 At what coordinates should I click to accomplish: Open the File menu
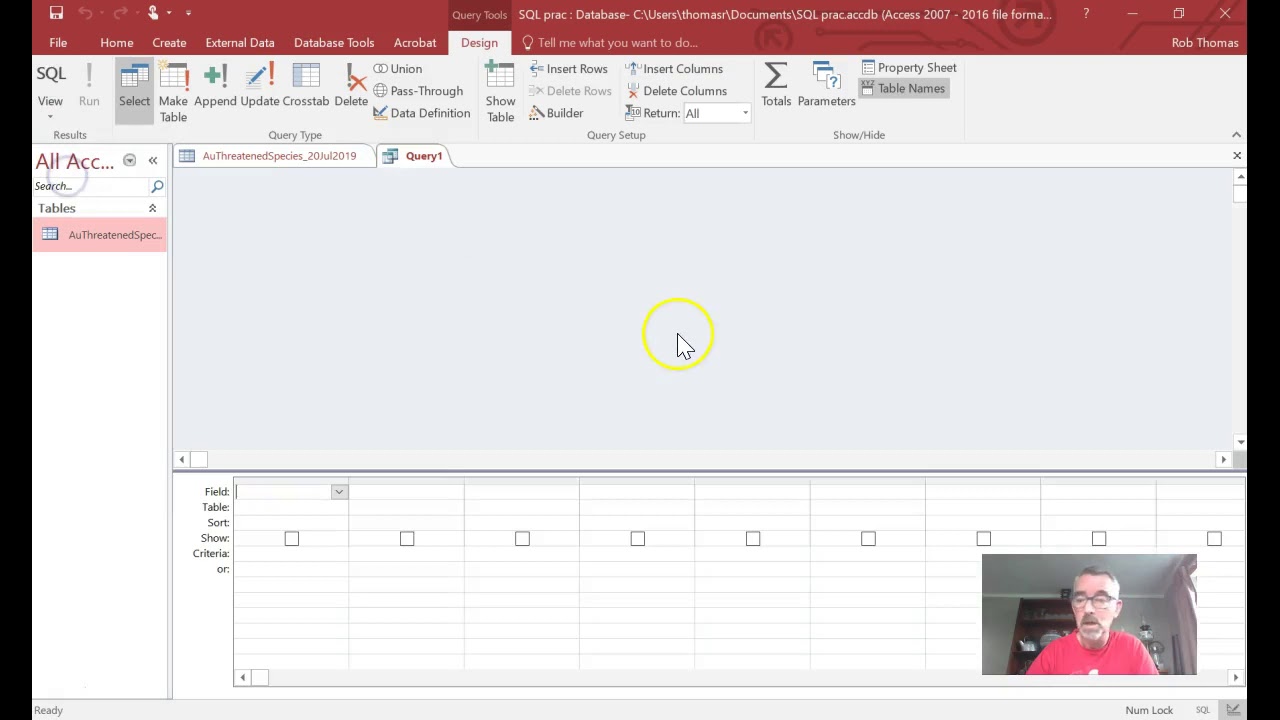click(x=58, y=43)
